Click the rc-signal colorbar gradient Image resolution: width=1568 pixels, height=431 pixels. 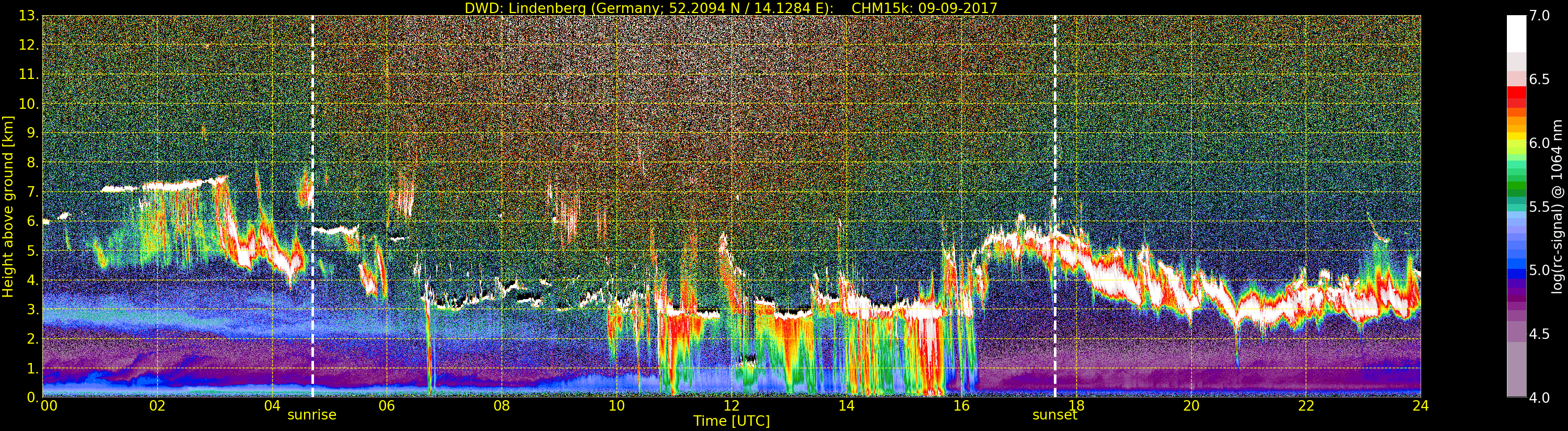[x=1516, y=206]
